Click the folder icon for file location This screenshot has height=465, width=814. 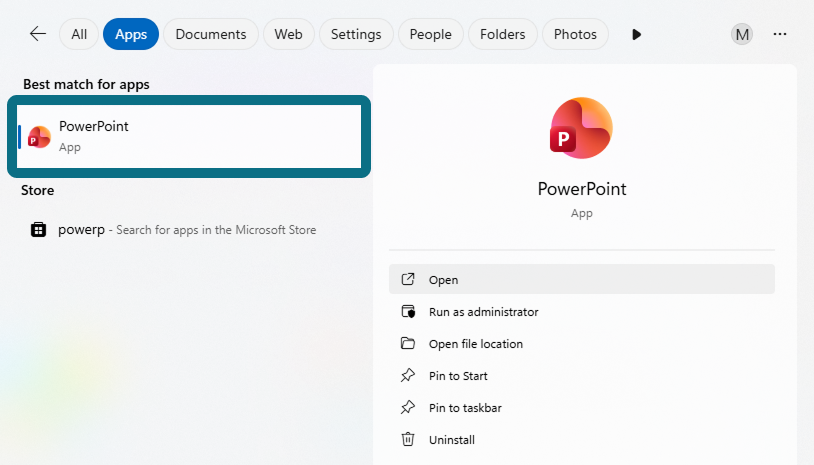tap(408, 344)
